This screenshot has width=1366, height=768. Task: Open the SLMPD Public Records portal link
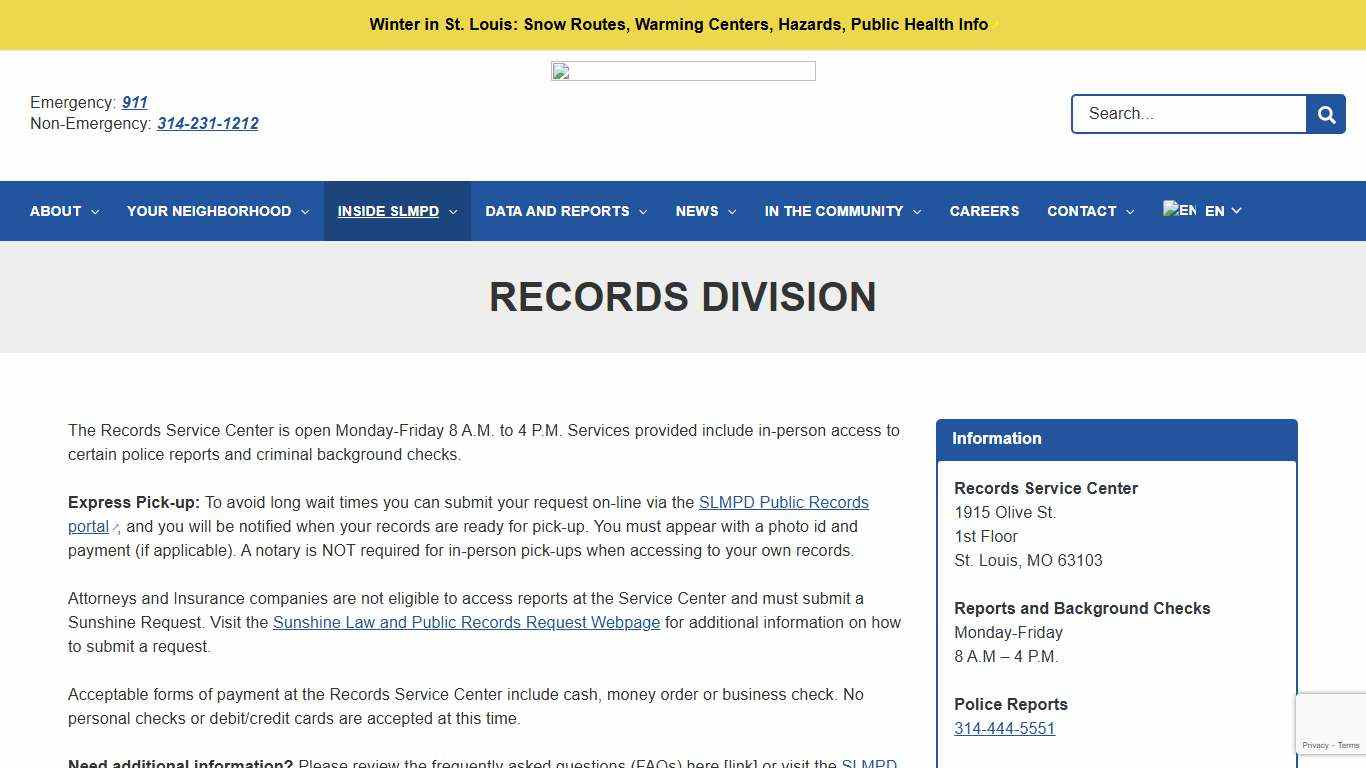784,502
